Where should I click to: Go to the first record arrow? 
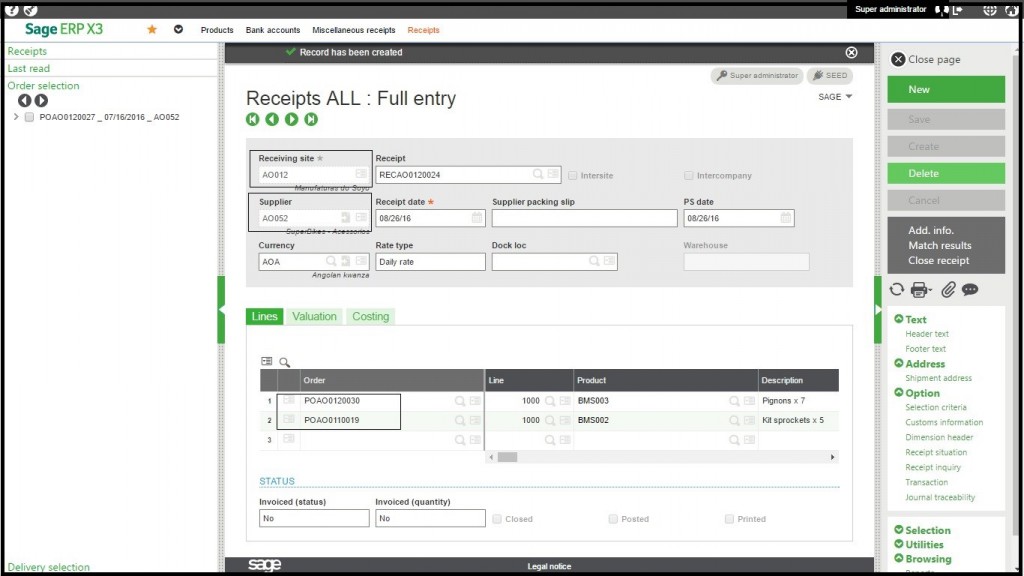[x=253, y=119]
